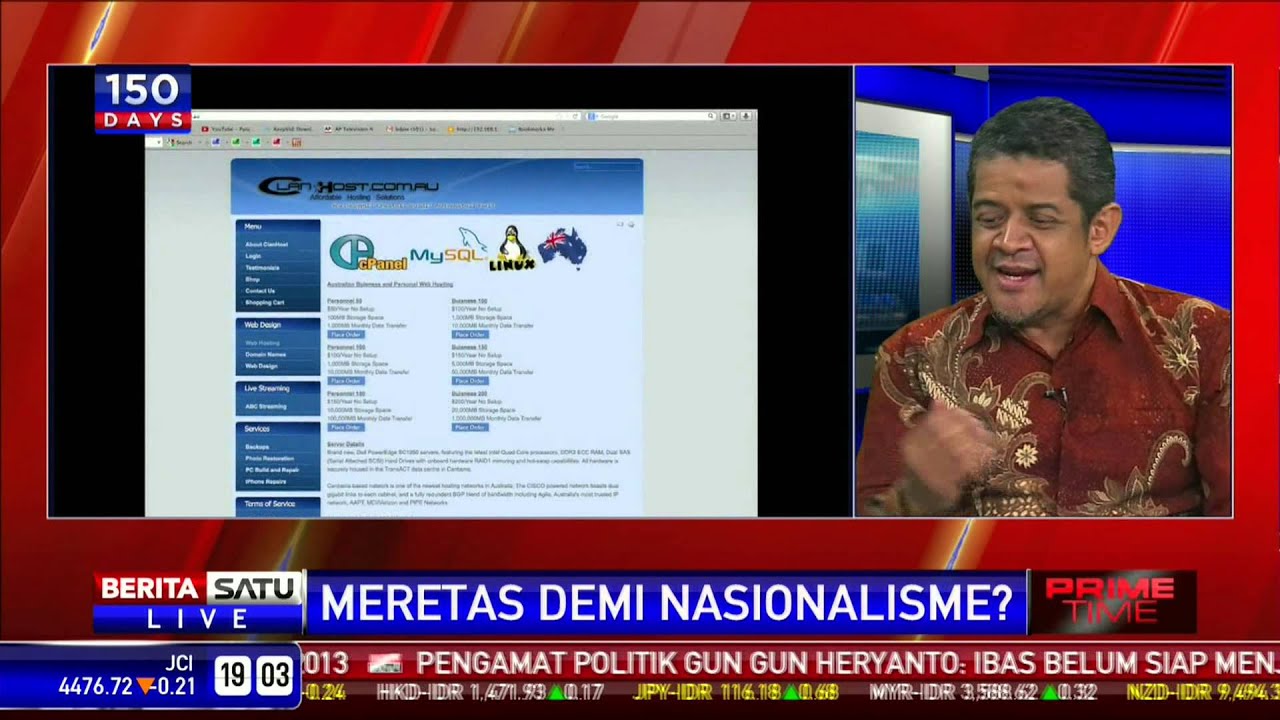Screen dimensions: 1280x720
Task: Click the red-bordered icon on second toolbar row
Action: point(297,142)
